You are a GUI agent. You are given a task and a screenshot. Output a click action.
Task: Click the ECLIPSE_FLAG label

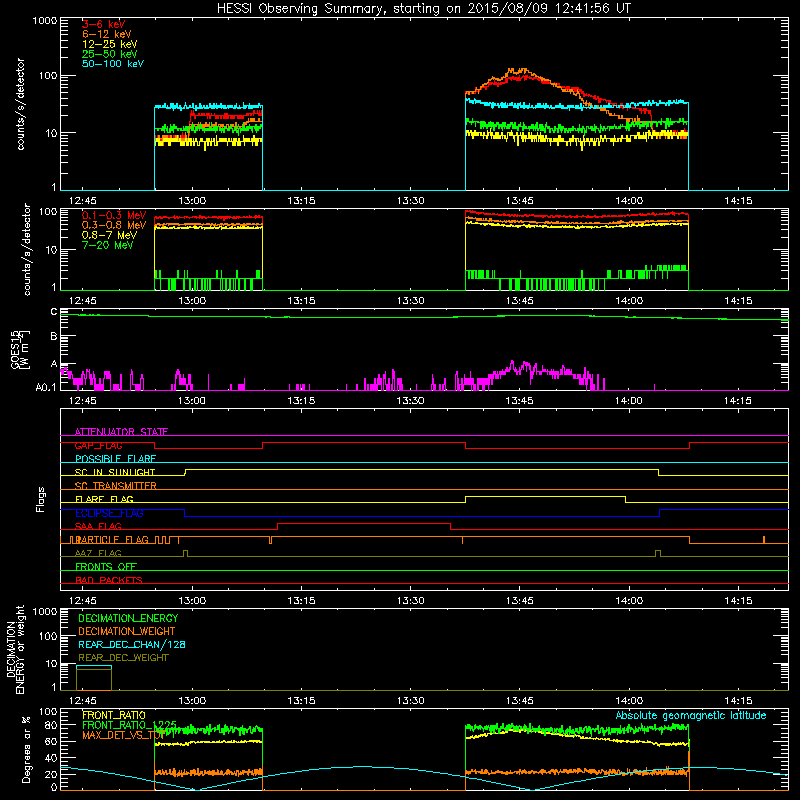tap(109, 513)
